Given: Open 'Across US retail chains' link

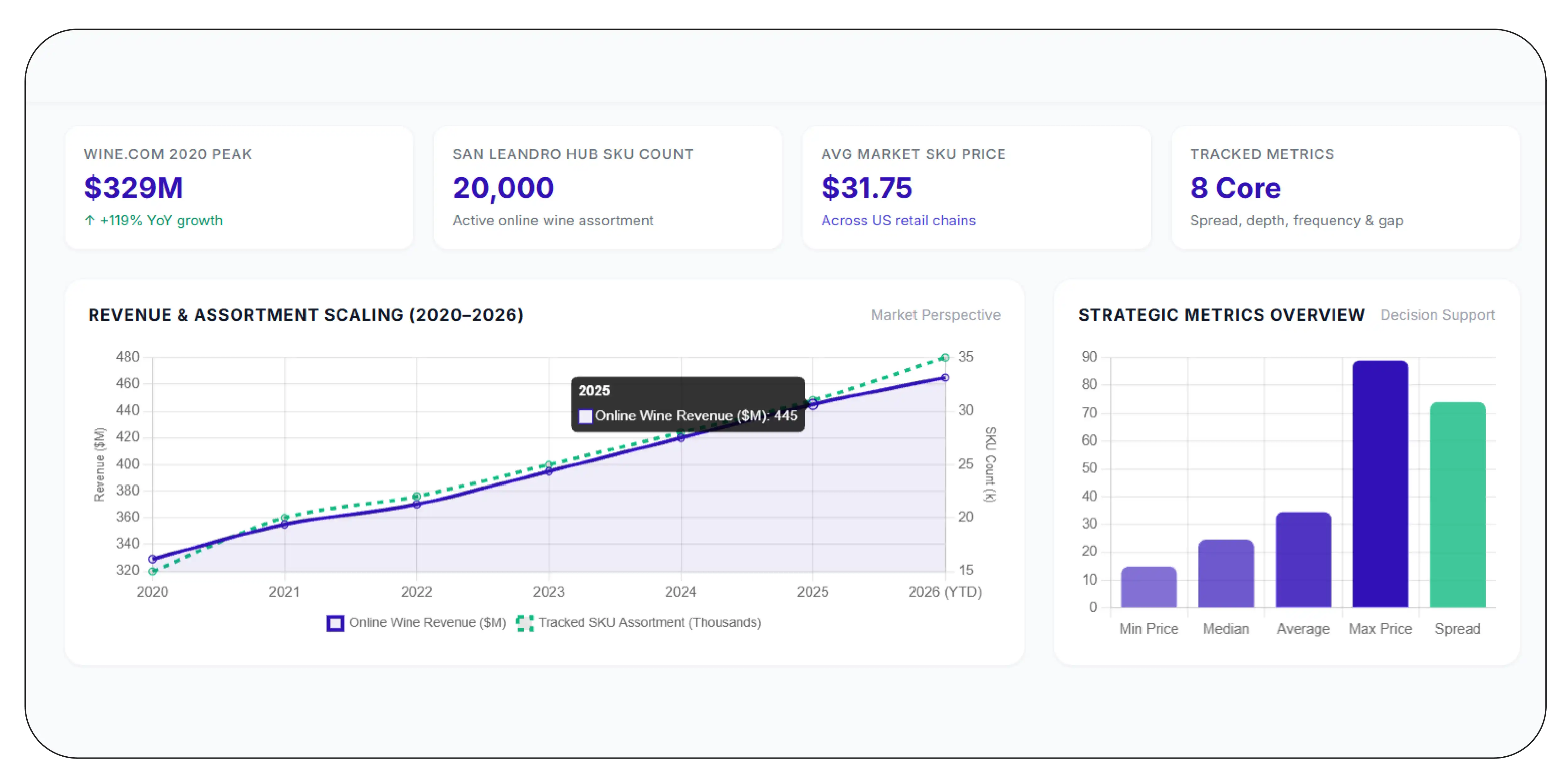Looking at the screenshot, I should 898,220.
